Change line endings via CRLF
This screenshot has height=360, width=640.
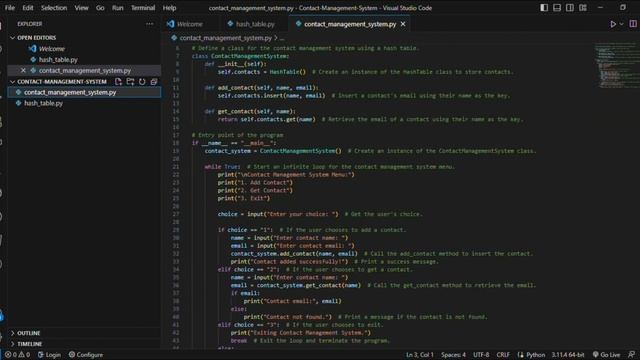(503, 355)
